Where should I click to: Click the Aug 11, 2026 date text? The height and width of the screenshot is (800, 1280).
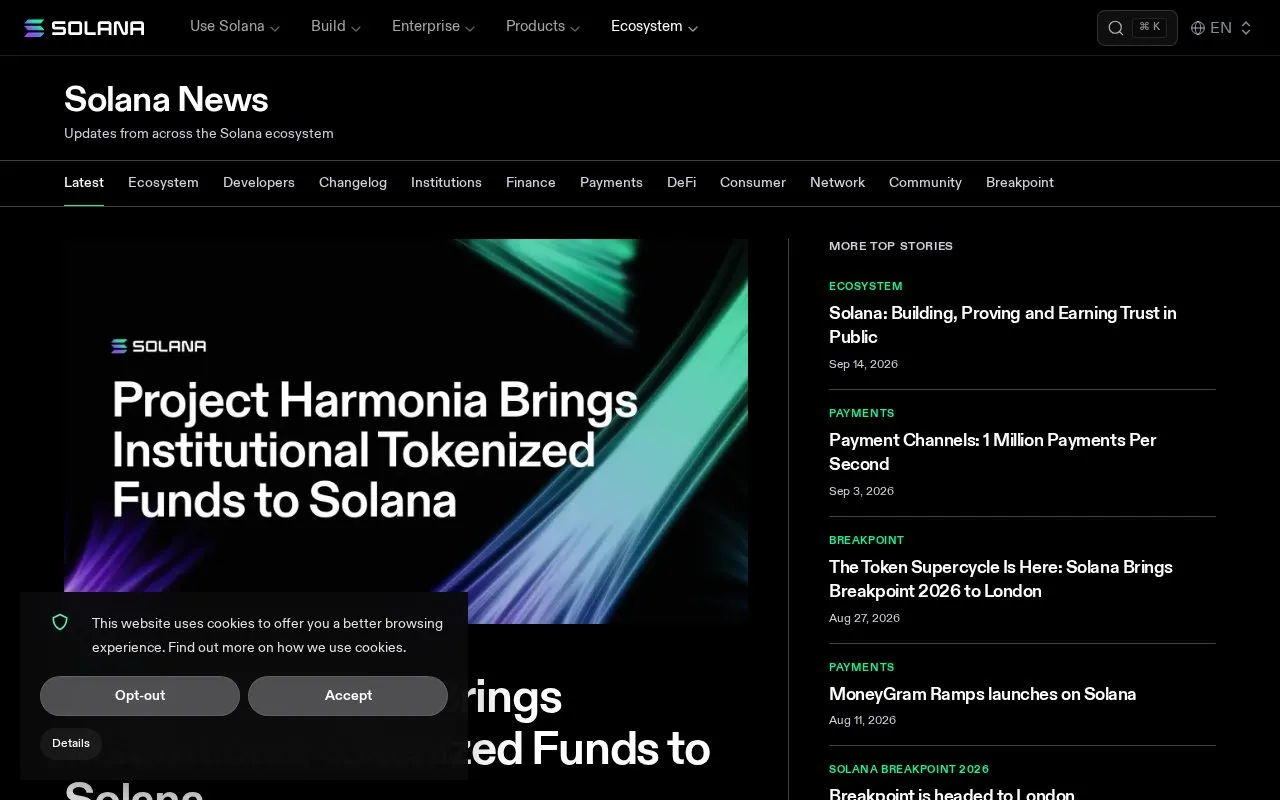862,720
